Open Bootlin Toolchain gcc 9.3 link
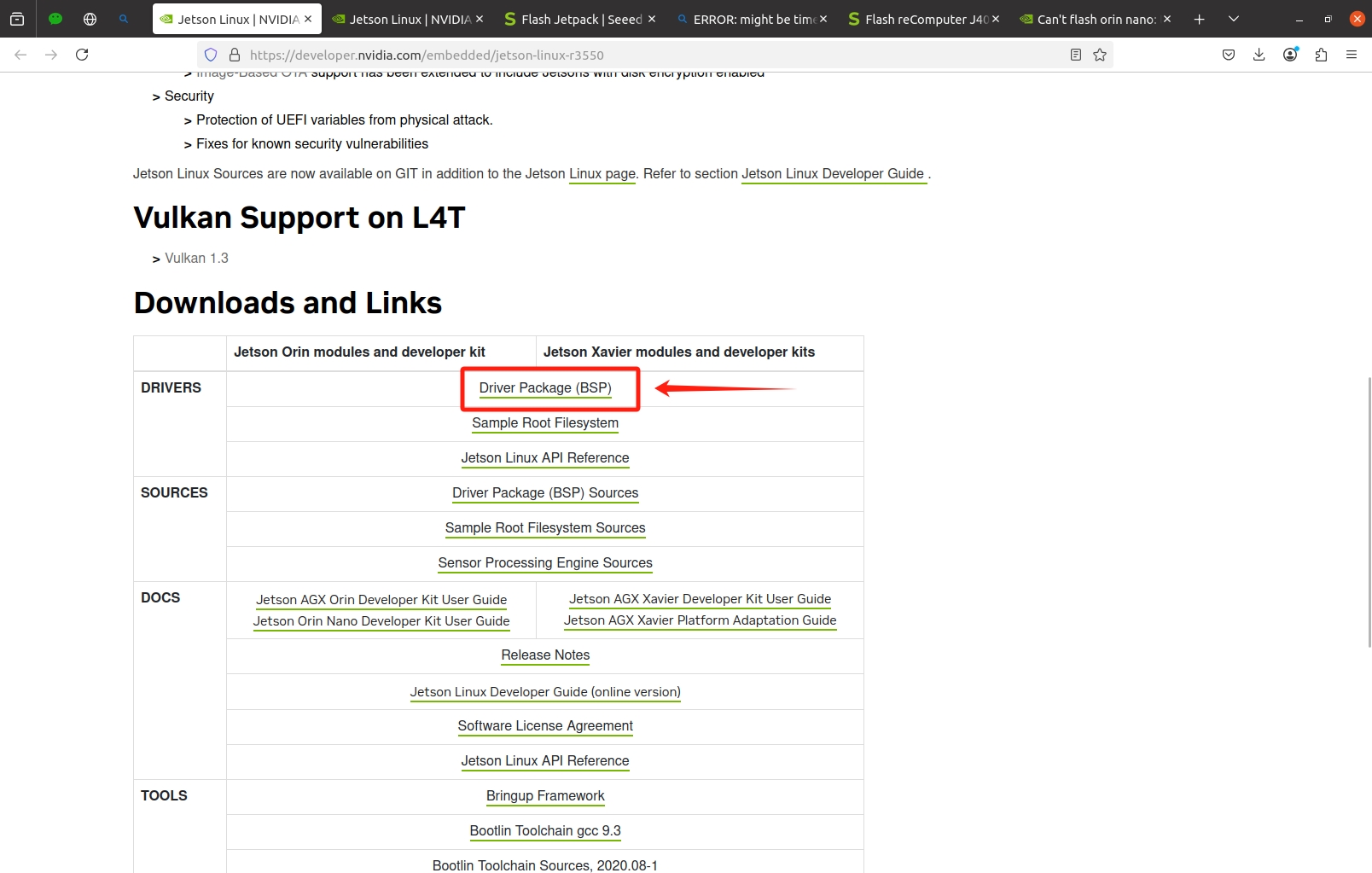The image size is (1372, 873). coord(545,831)
